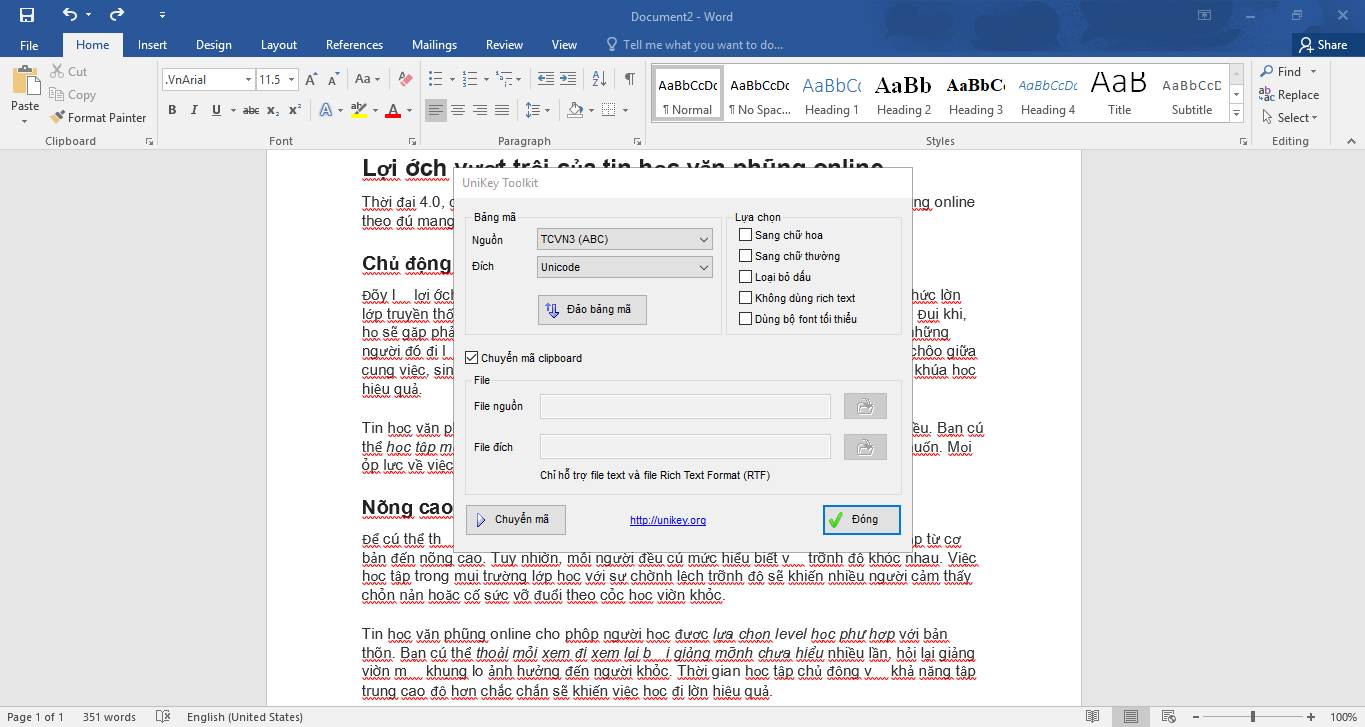The image size is (1365, 727).
Task: Center-align the paragraph
Action: pyautogui.click(x=458, y=110)
